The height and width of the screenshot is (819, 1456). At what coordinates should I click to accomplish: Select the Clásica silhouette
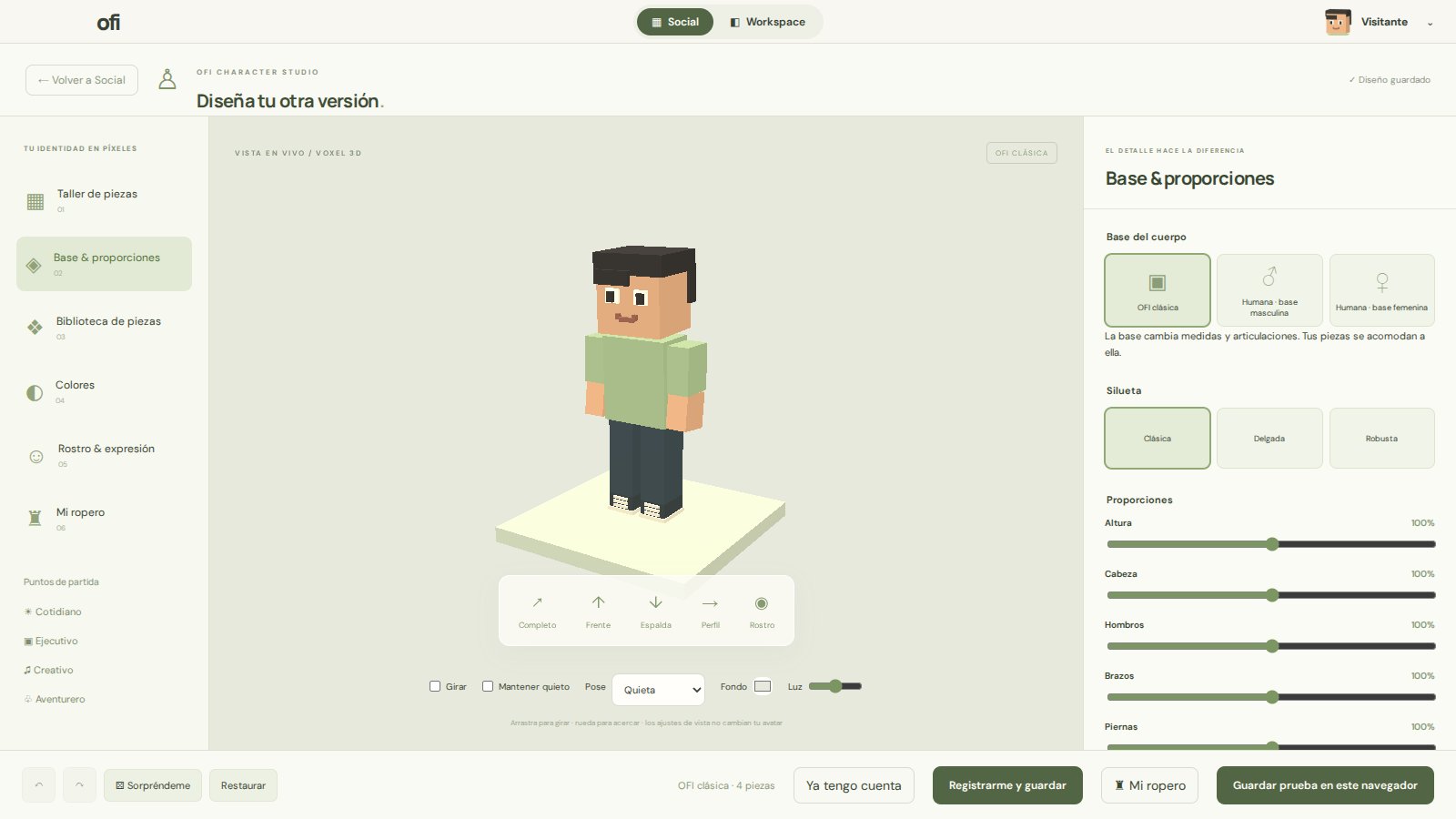tap(1158, 438)
